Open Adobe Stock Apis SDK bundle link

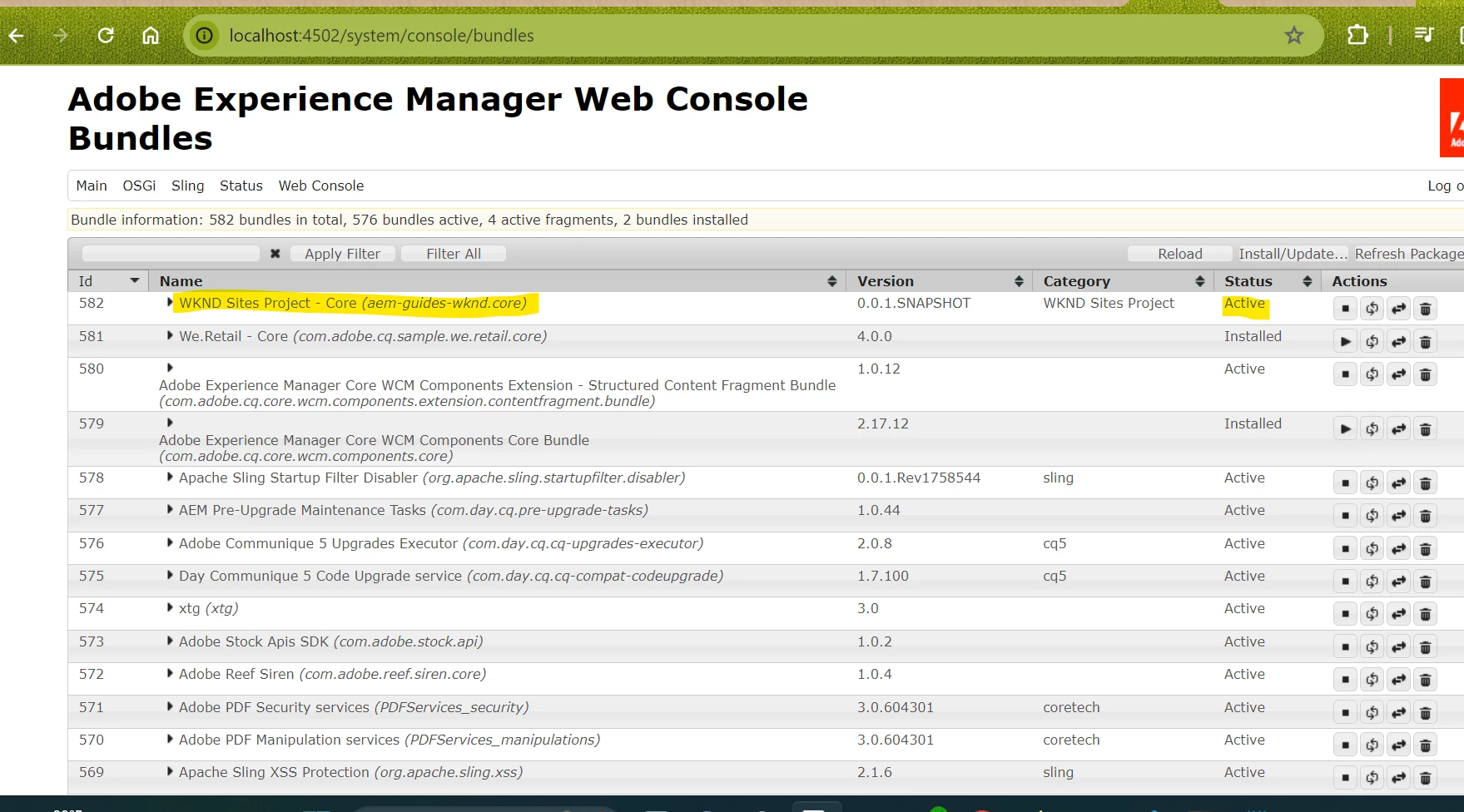(330, 641)
